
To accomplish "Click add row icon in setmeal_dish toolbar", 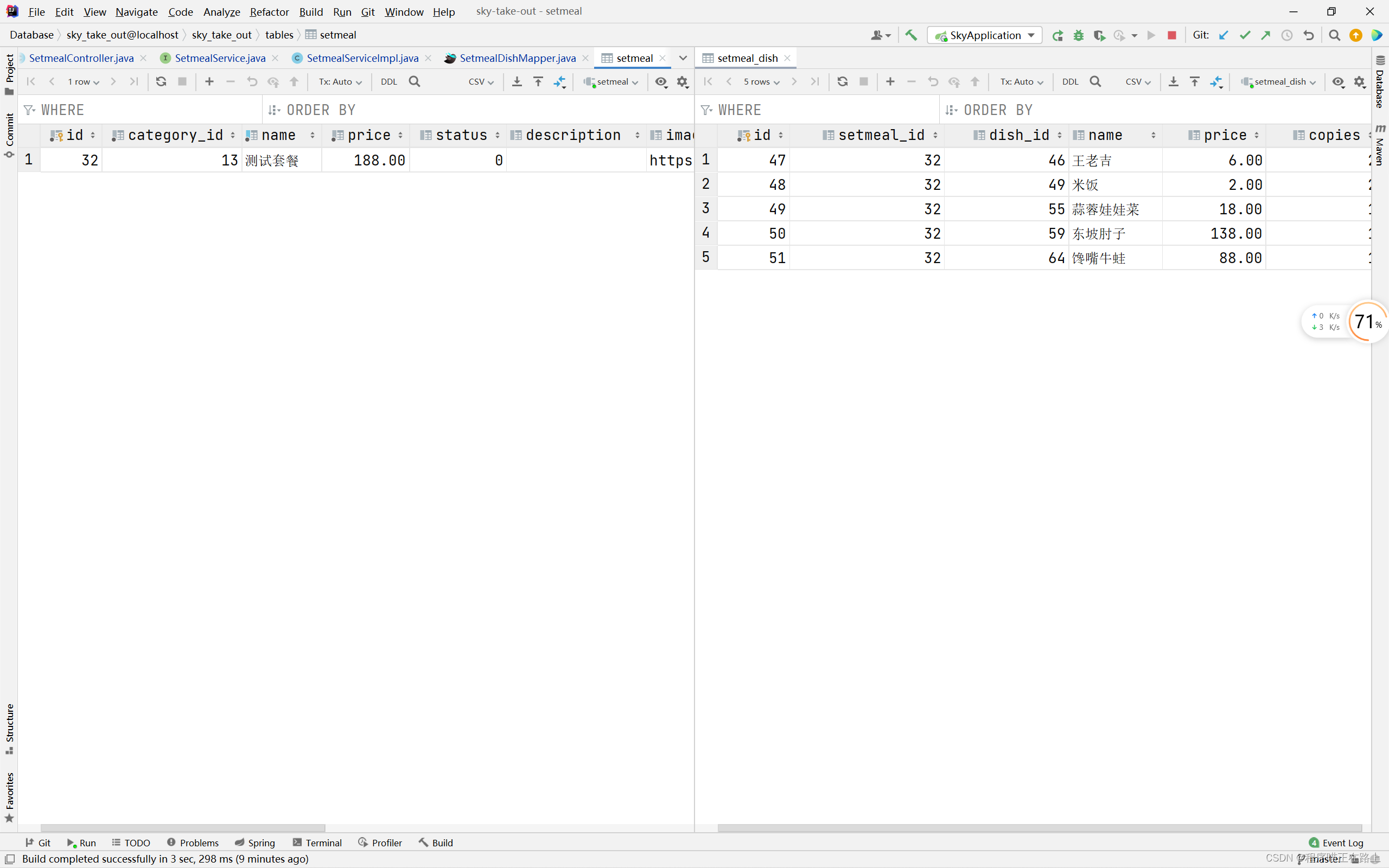I will coord(890,81).
